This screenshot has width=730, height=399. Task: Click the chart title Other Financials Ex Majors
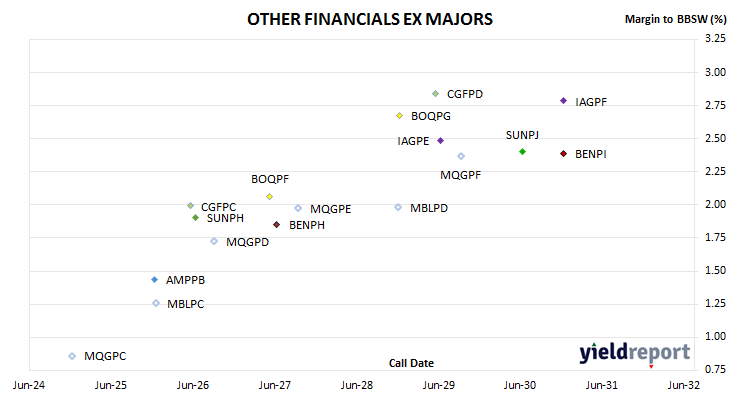click(x=370, y=19)
